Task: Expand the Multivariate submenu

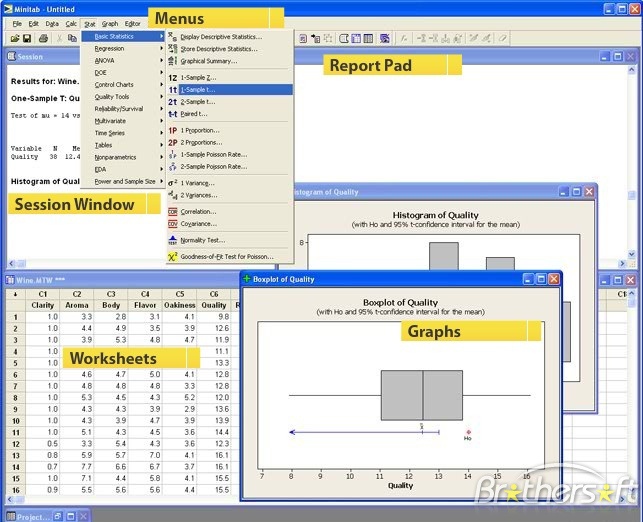Action: (x=123, y=121)
